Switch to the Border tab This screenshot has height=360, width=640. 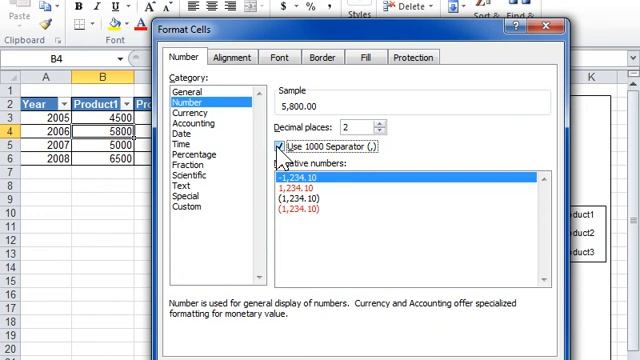tap(322, 58)
